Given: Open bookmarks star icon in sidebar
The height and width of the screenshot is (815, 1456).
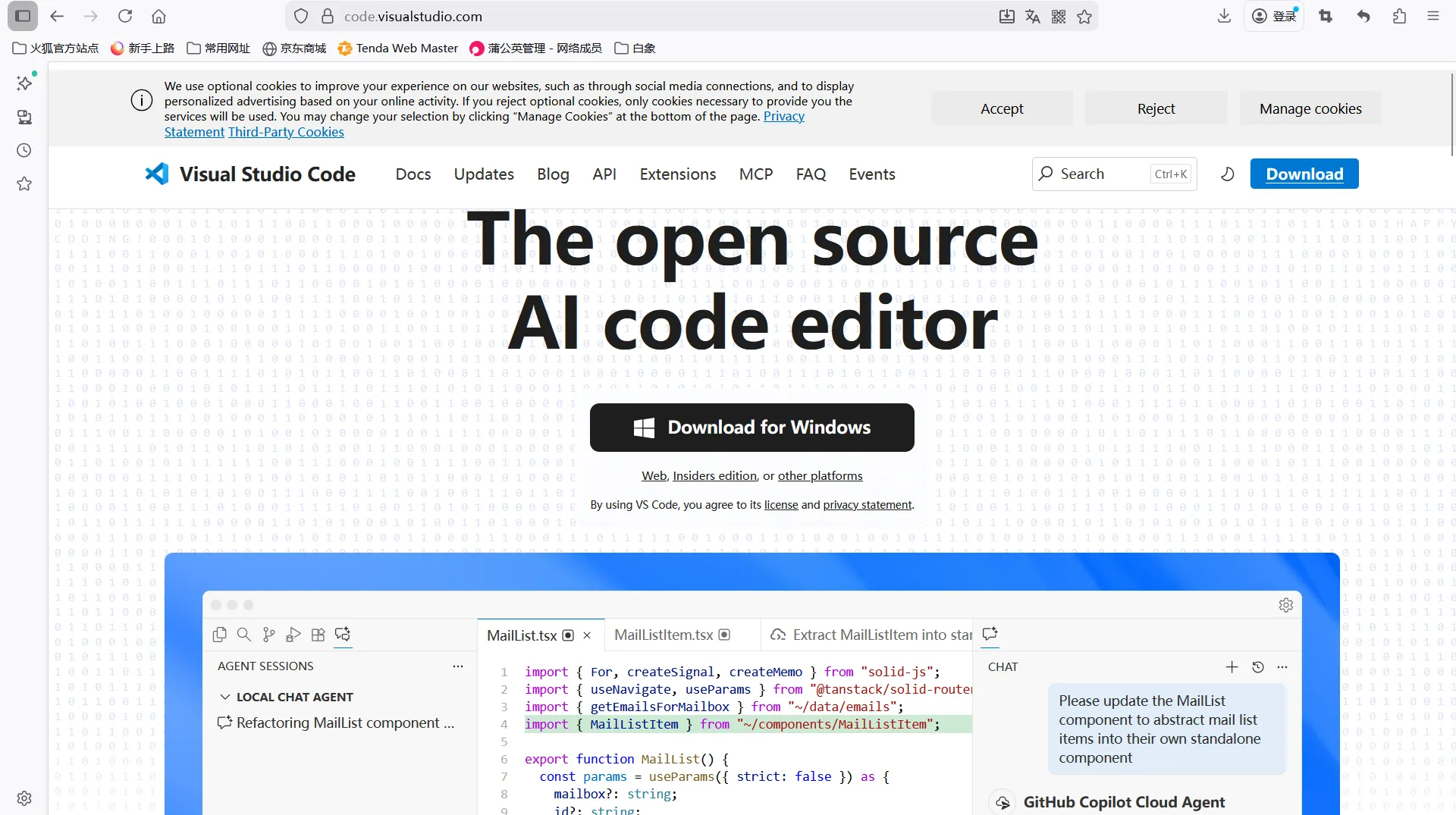Looking at the screenshot, I should coord(24,183).
